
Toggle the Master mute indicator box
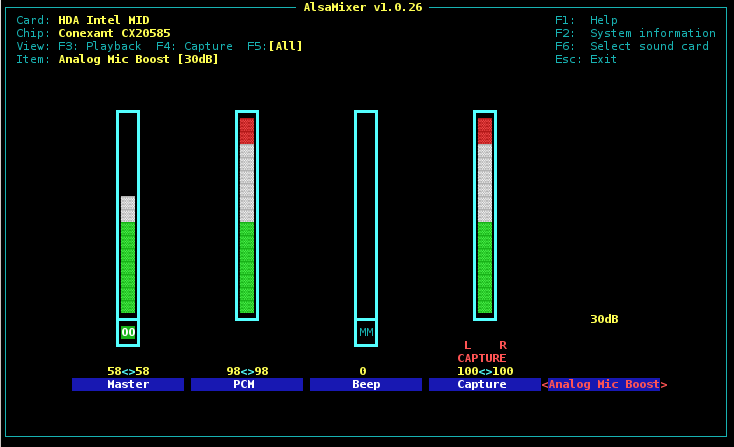tap(128, 332)
